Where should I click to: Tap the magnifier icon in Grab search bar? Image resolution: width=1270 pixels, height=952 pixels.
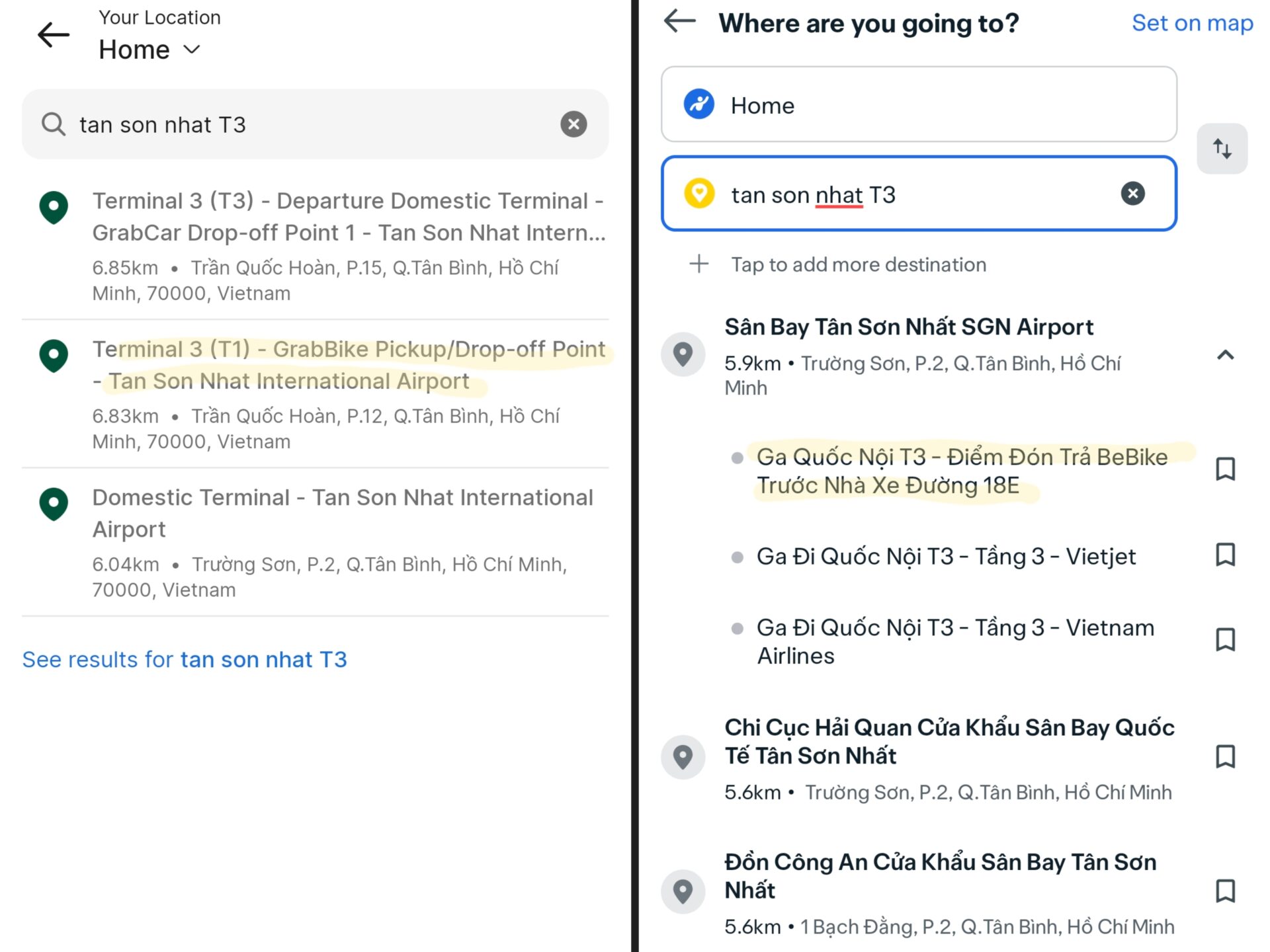[53, 124]
